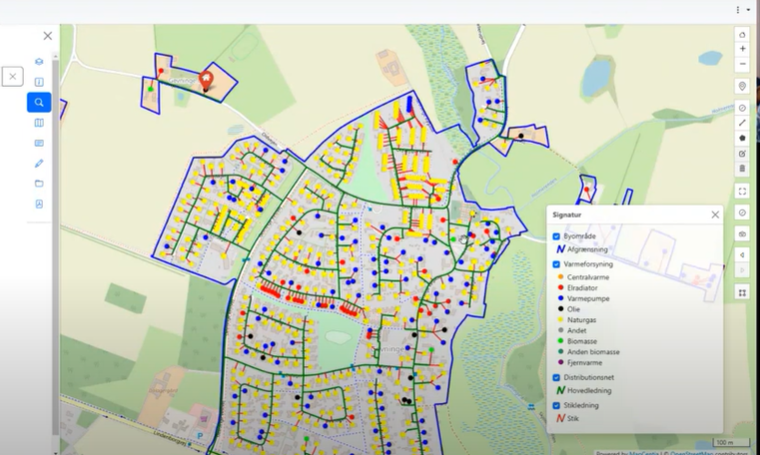Click the yellow Naturgas legend dot
Screen dimensions: 760x455
563,321
